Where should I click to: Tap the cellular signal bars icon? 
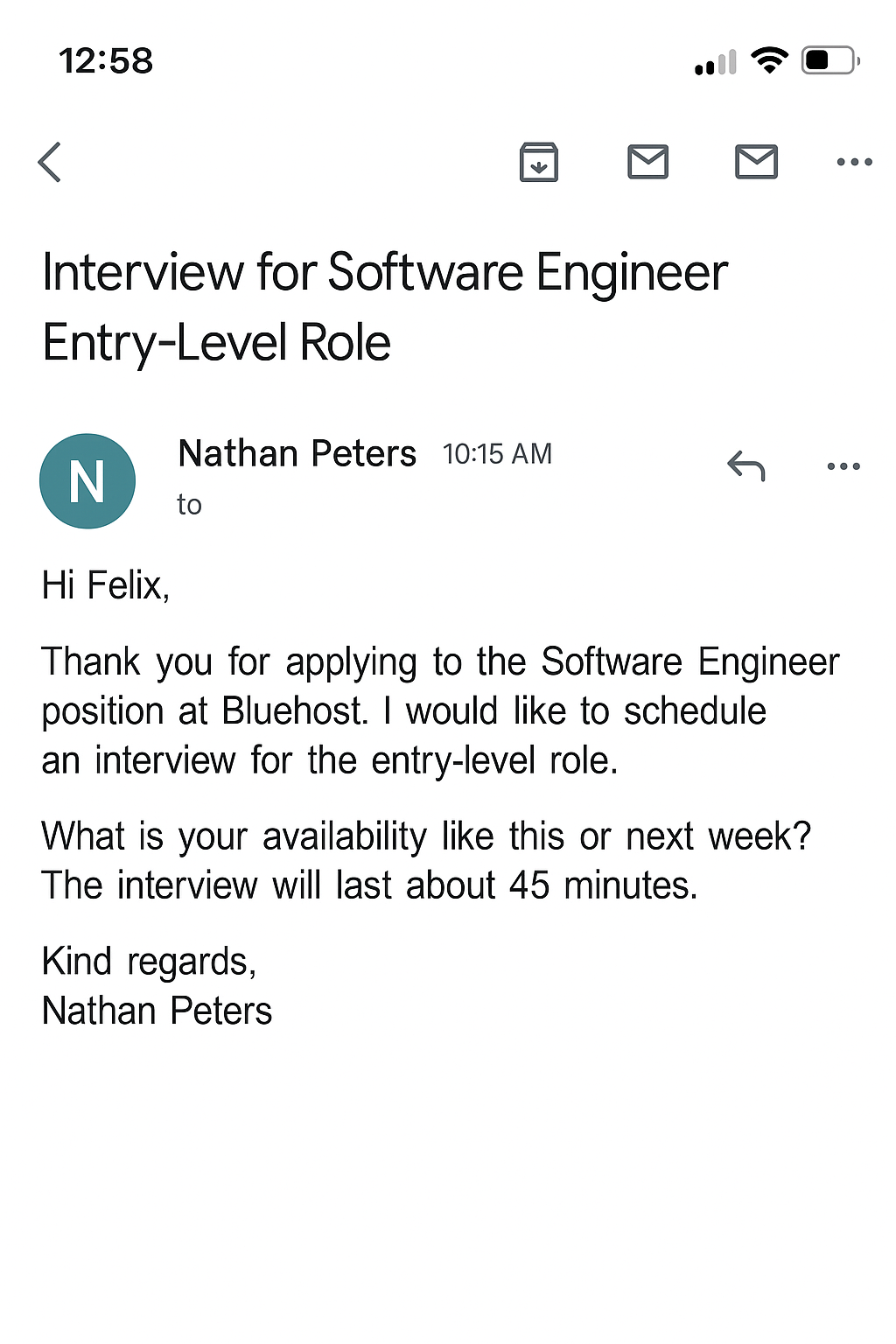pyautogui.click(x=716, y=63)
